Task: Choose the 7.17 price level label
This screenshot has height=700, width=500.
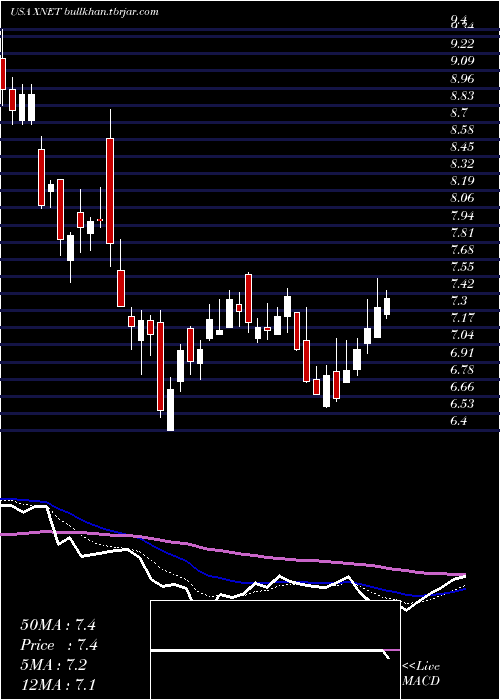Action: coord(462,318)
